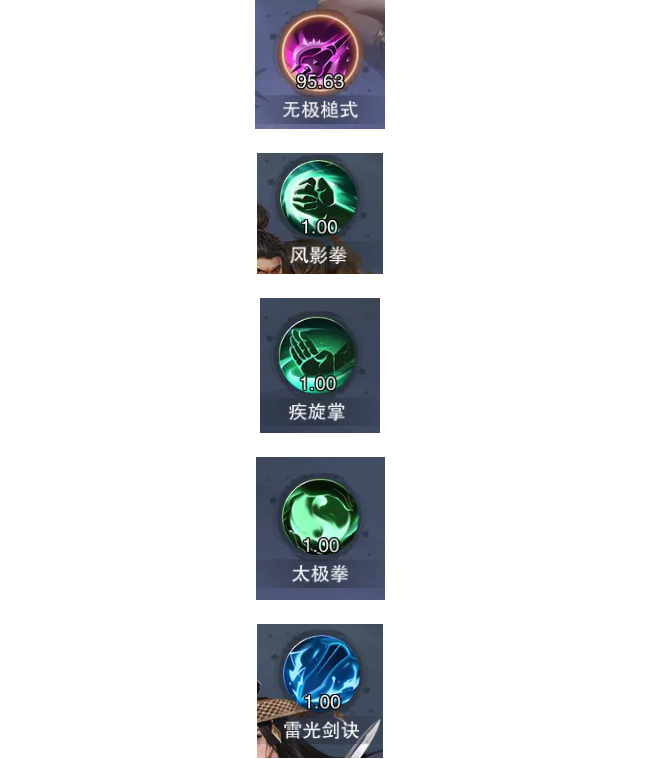This screenshot has width=649, height=759.
Task: Click the 无极槌式 skill name label
Action: click(320, 110)
